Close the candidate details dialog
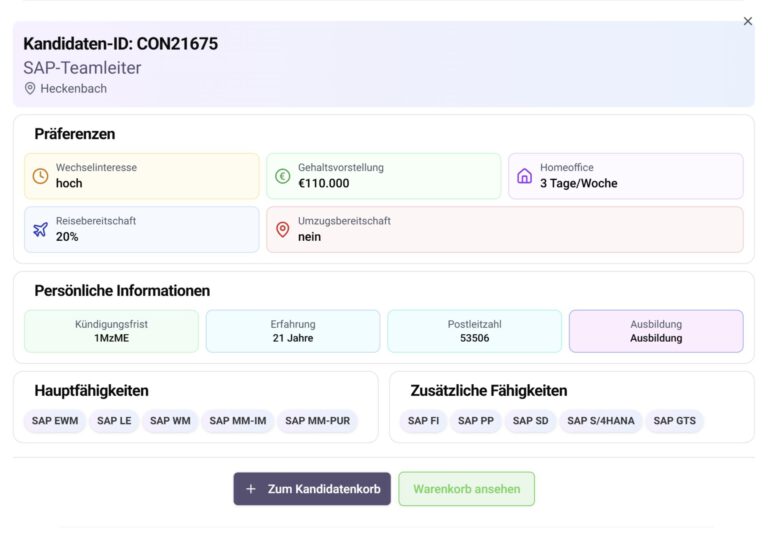The image size is (768, 534). point(747,21)
